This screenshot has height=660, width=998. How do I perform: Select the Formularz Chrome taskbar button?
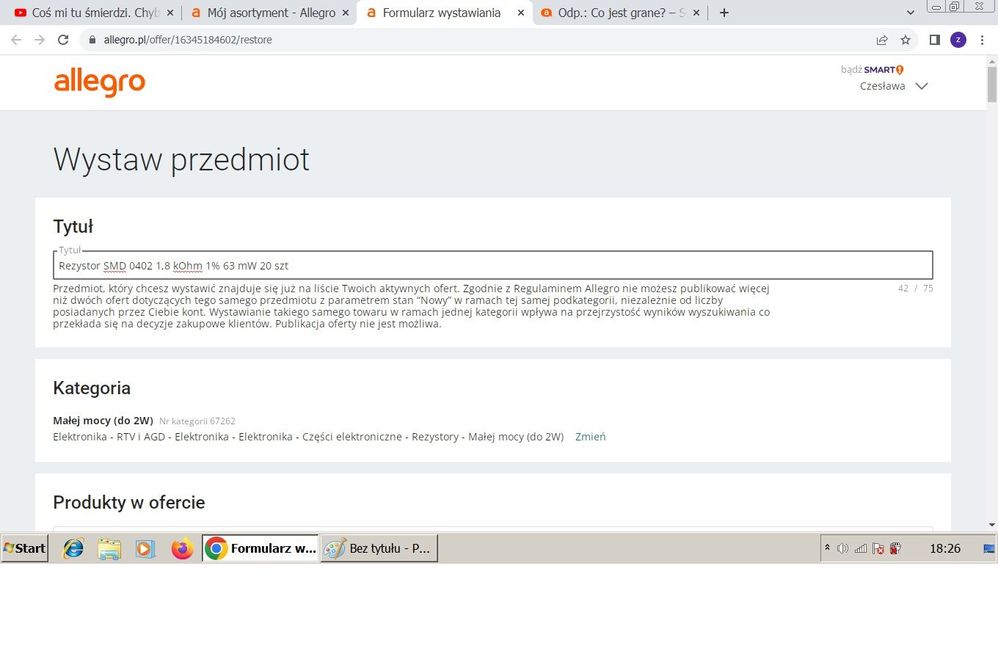click(x=260, y=548)
